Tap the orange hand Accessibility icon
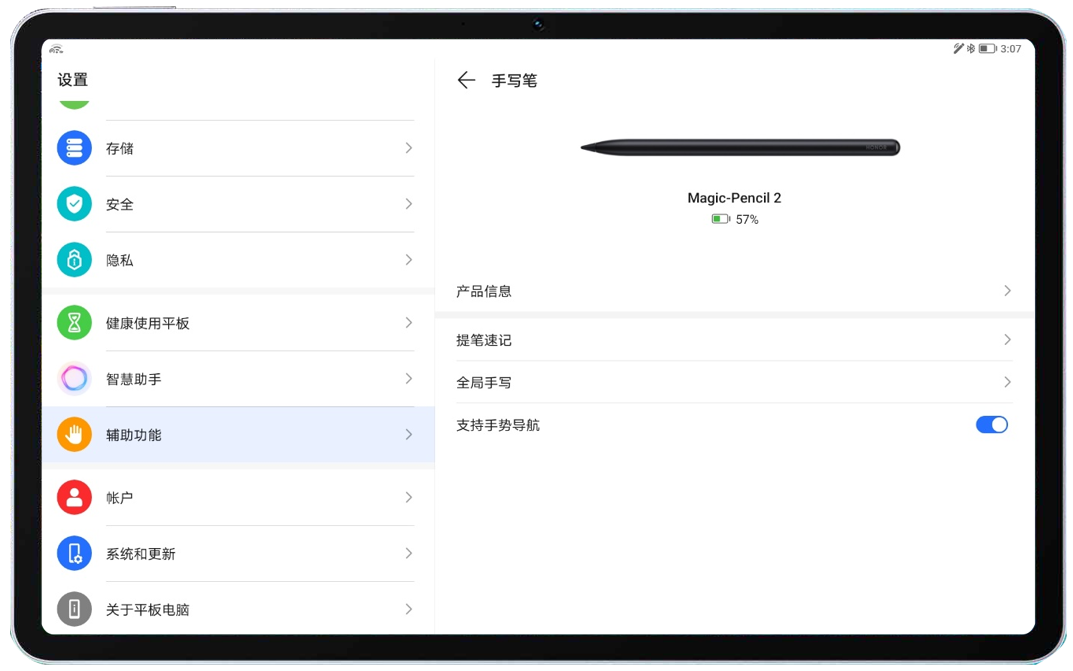This screenshot has width=1073, height=671. pyautogui.click(x=74, y=435)
